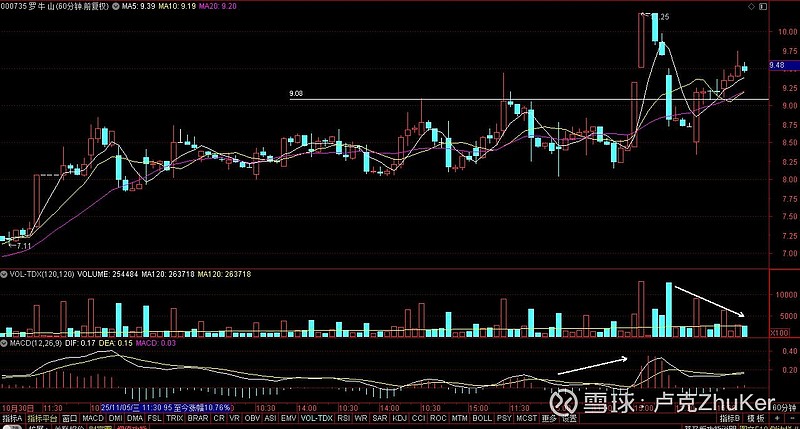Image resolution: width=800 pixels, height=429 pixels.
Task: Select the TRIX indicator tab
Action: [174, 418]
